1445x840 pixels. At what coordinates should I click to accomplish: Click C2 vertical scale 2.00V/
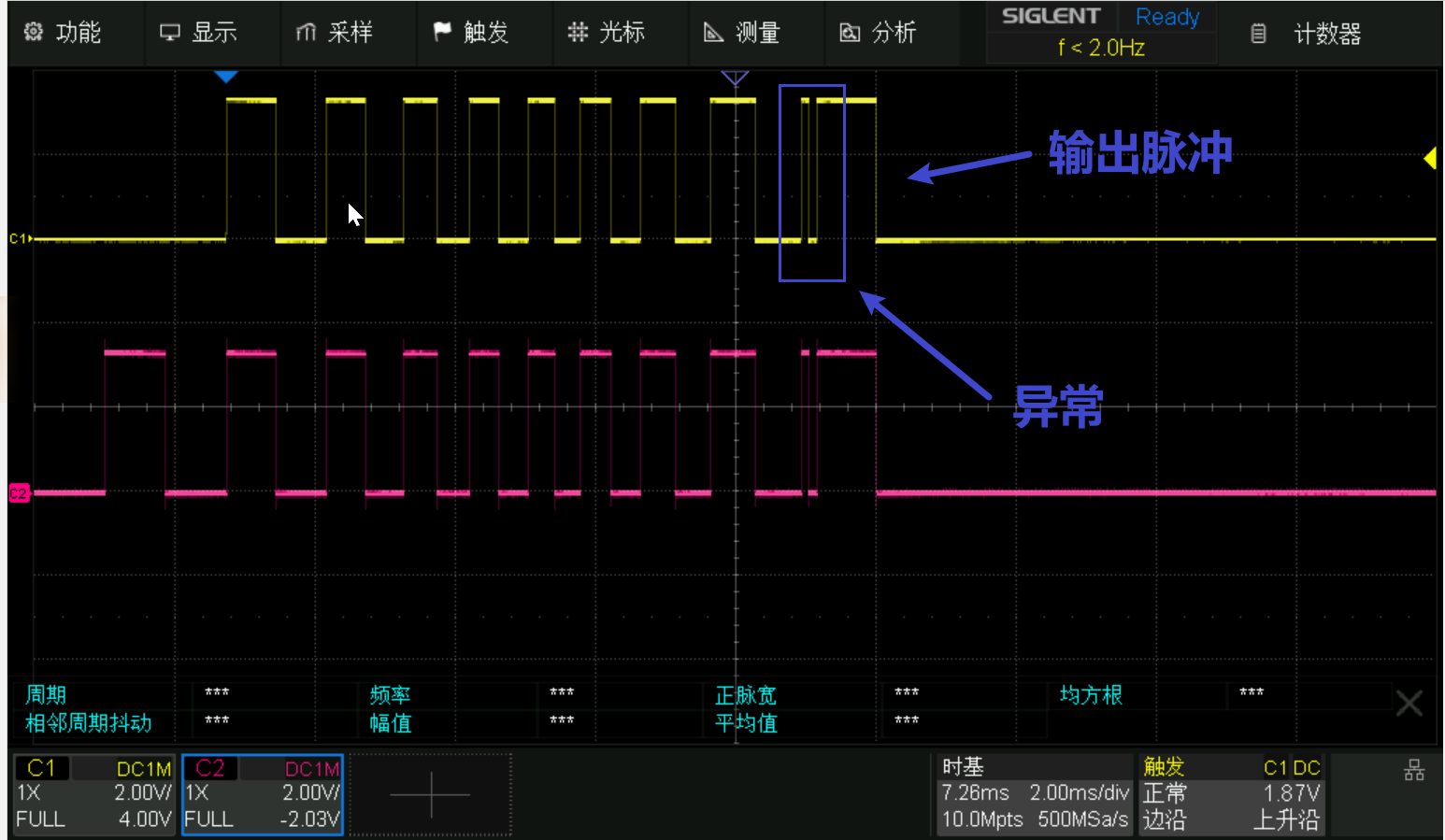(311, 793)
